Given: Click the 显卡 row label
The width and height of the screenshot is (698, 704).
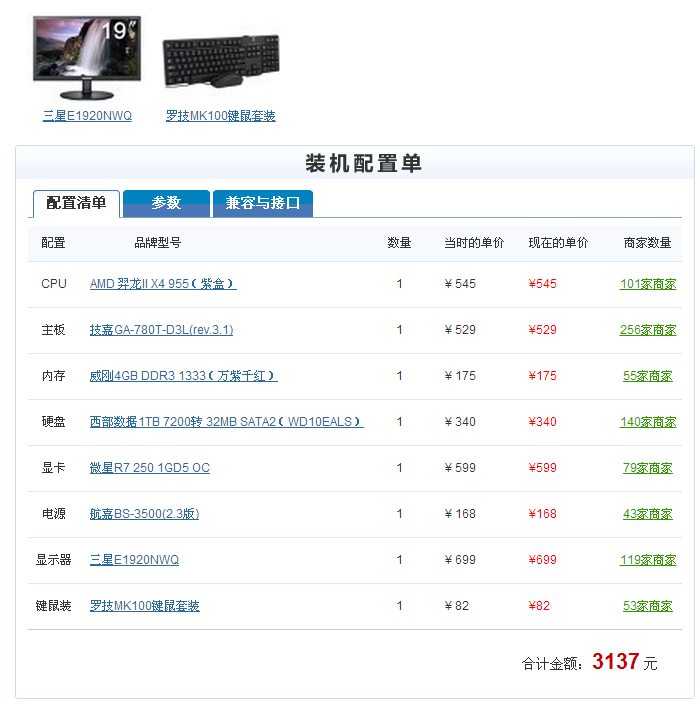Looking at the screenshot, I should pos(53,468).
